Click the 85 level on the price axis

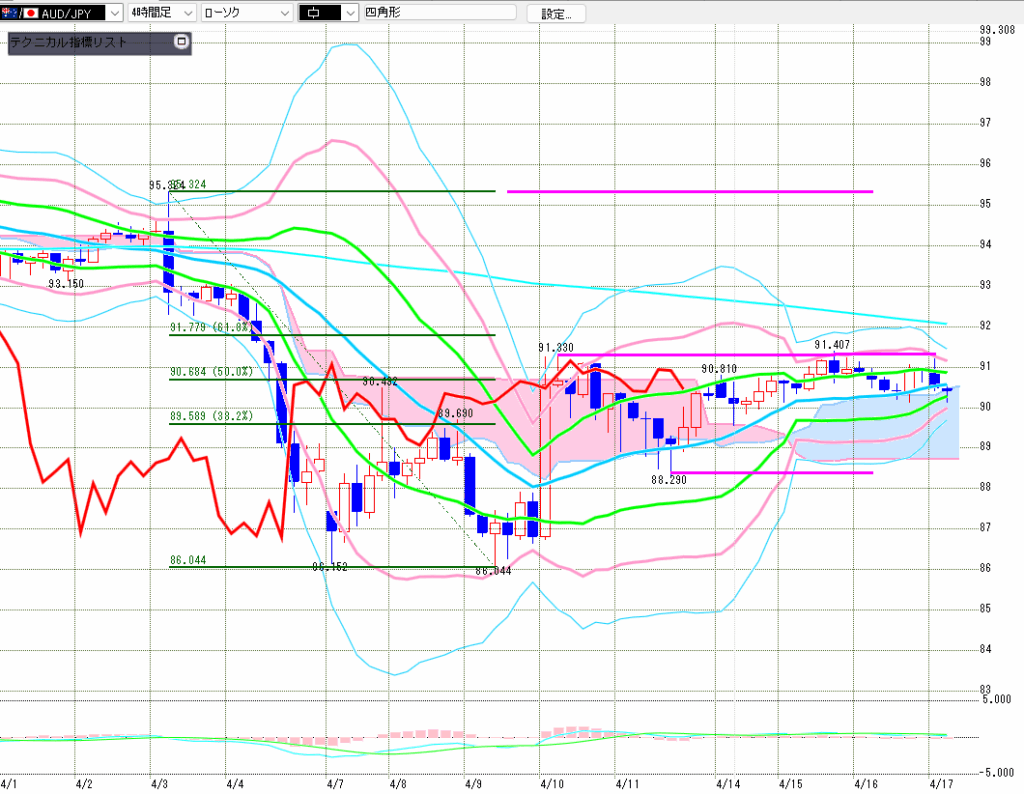pyautogui.click(x=985, y=608)
